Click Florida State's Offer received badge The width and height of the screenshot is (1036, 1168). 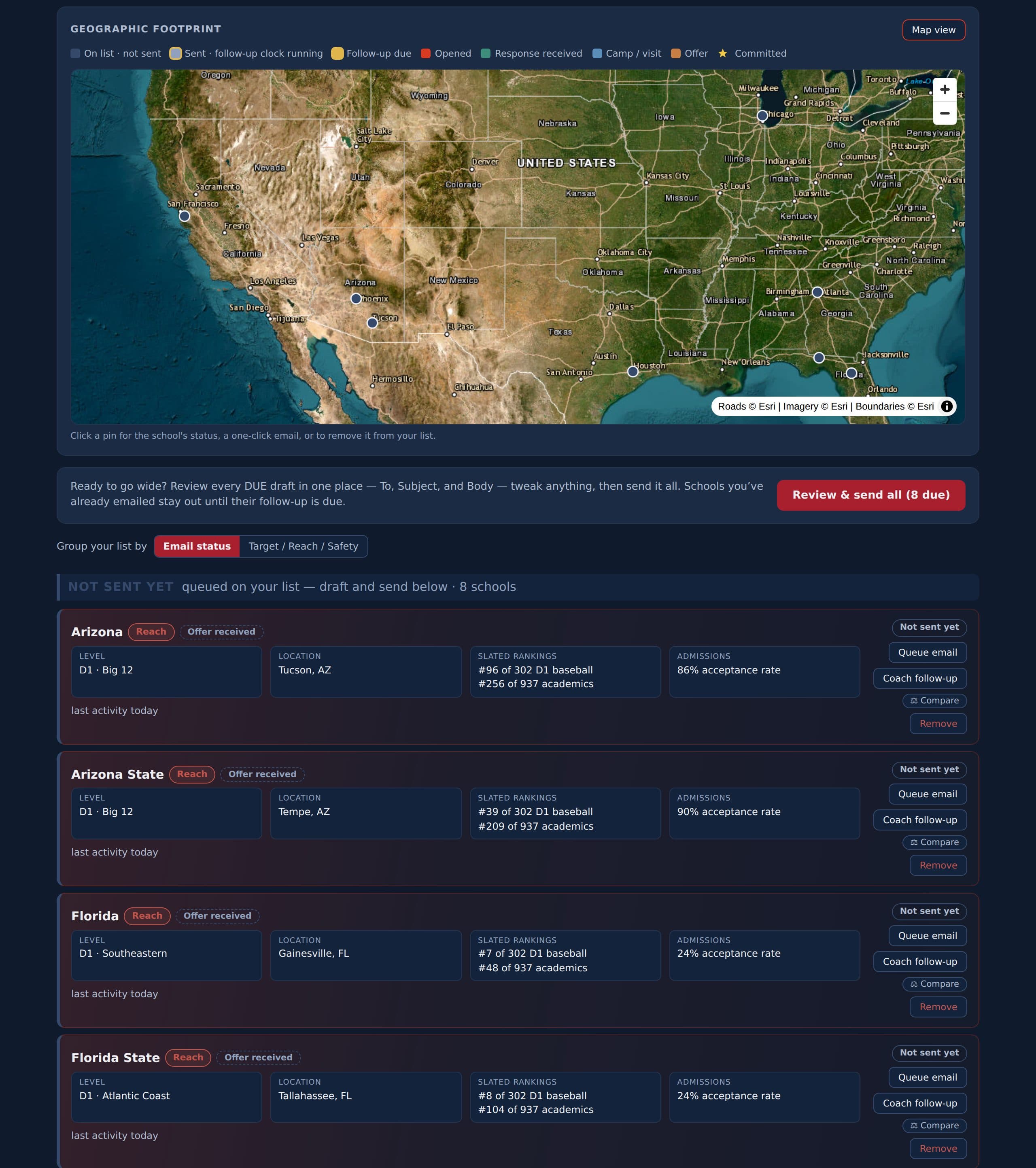pos(258,1057)
